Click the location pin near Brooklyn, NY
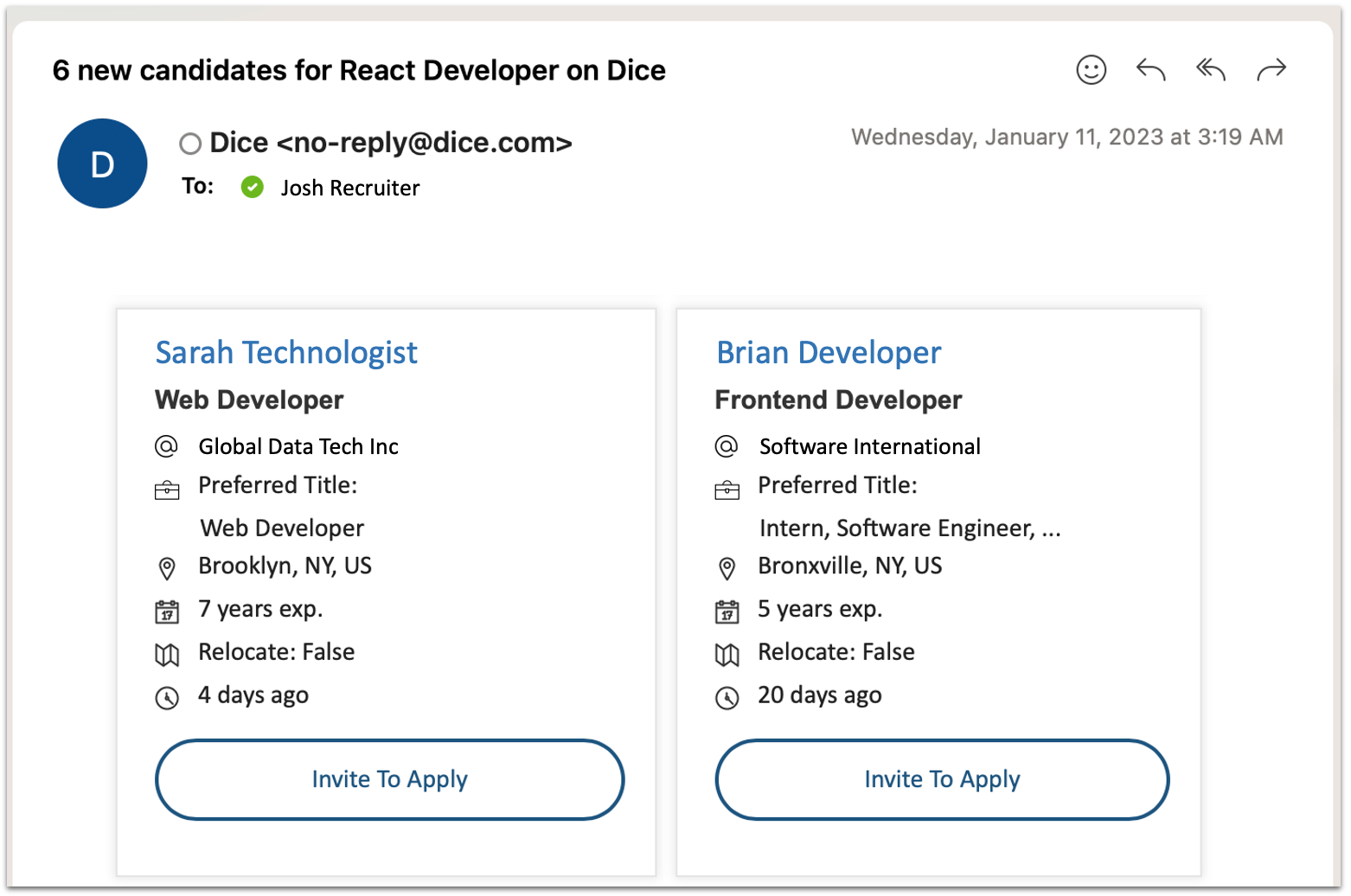This screenshot has width=1351, height=896. click(166, 567)
